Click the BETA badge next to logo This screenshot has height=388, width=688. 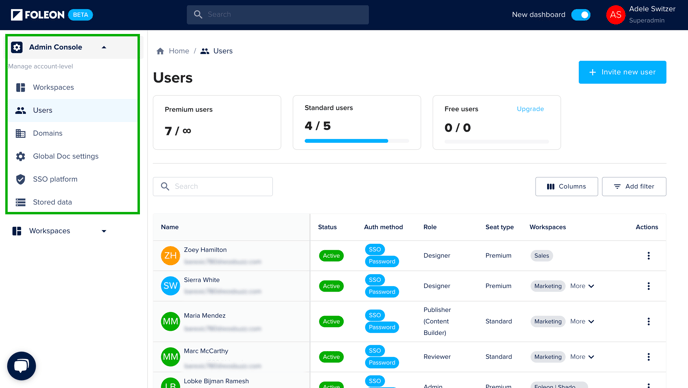(80, 15)
